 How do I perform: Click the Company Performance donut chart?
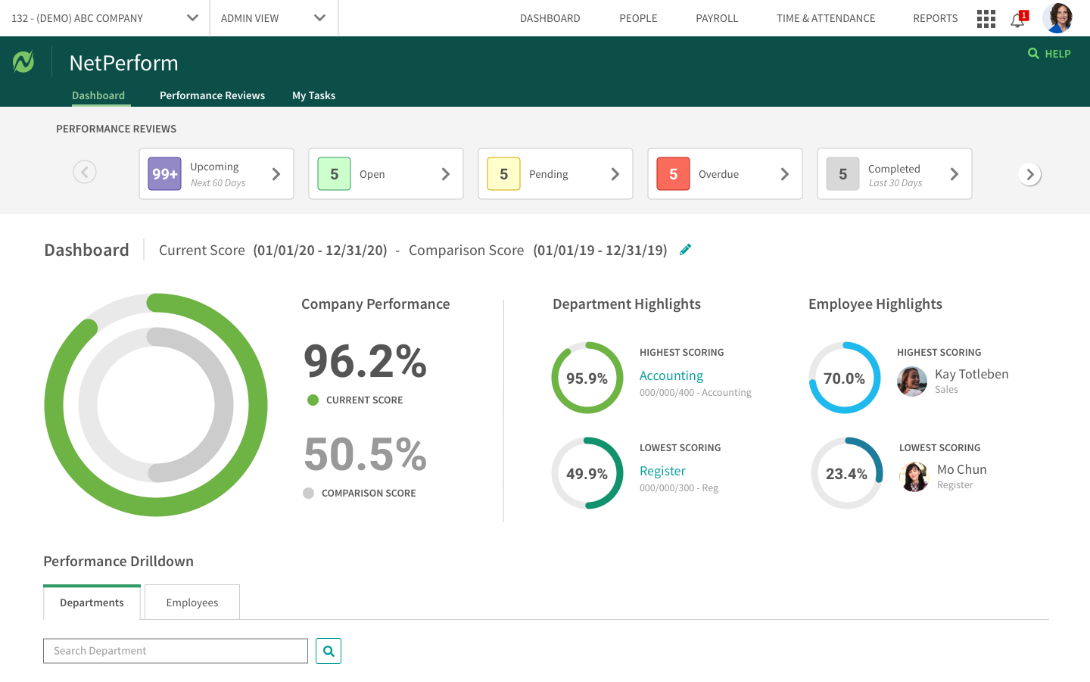(x=156, y=405)
